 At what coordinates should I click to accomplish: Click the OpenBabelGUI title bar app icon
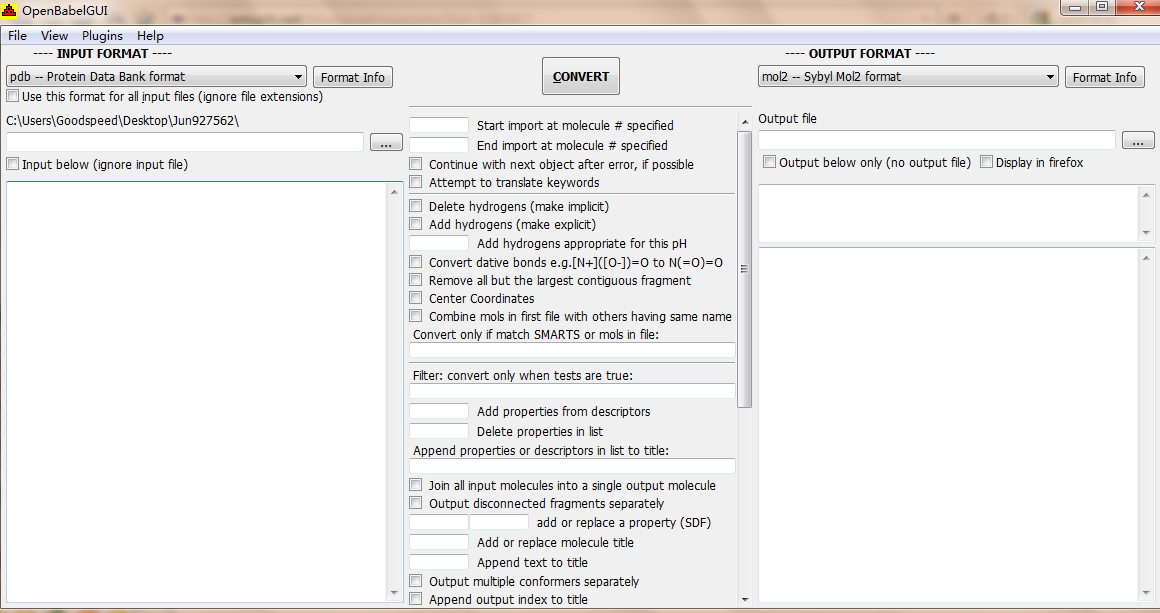tap(9, 10)
